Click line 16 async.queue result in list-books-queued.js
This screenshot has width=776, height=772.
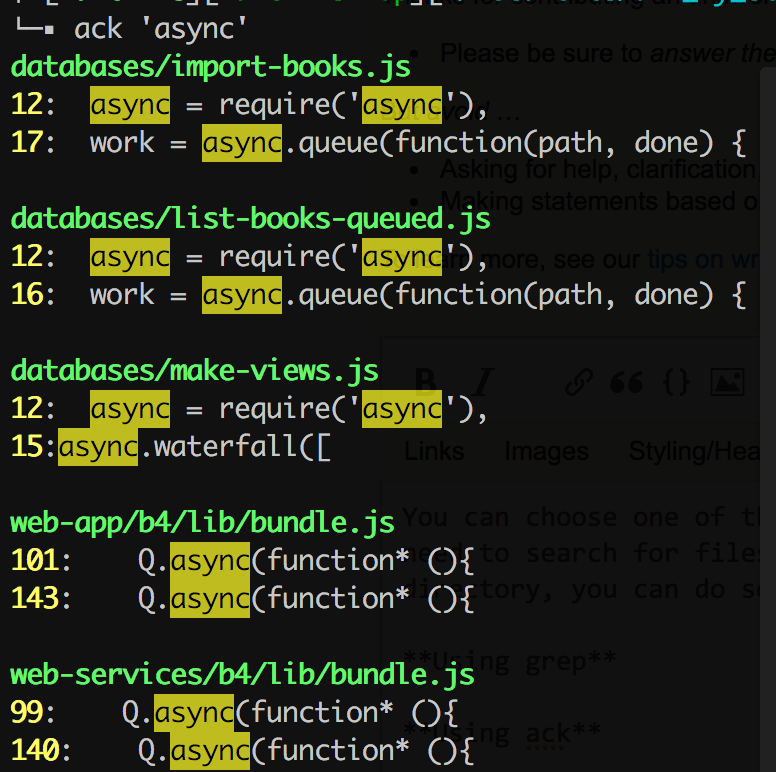pyautogui.click(x=379, y=295)
